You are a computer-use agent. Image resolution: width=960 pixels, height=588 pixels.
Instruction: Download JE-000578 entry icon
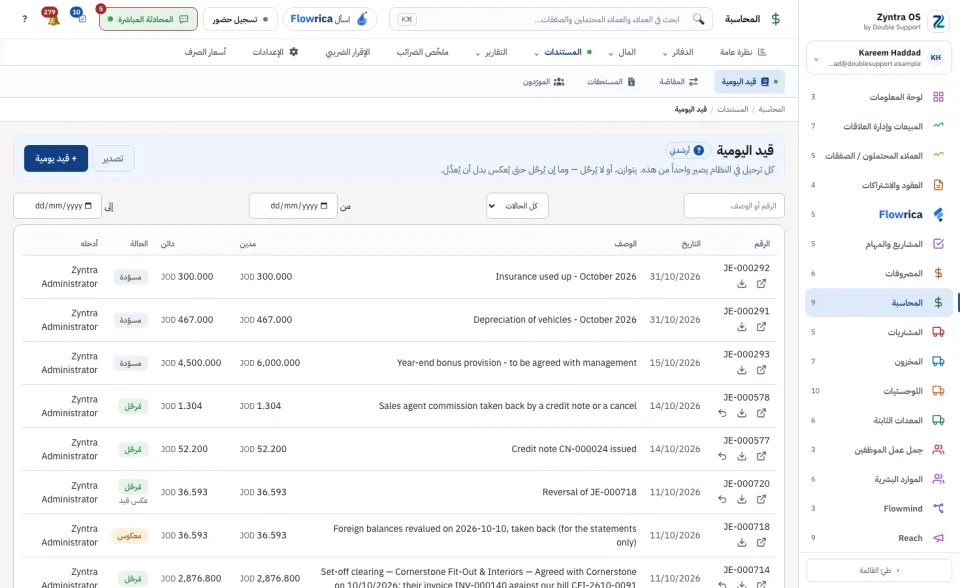[741, 413]
